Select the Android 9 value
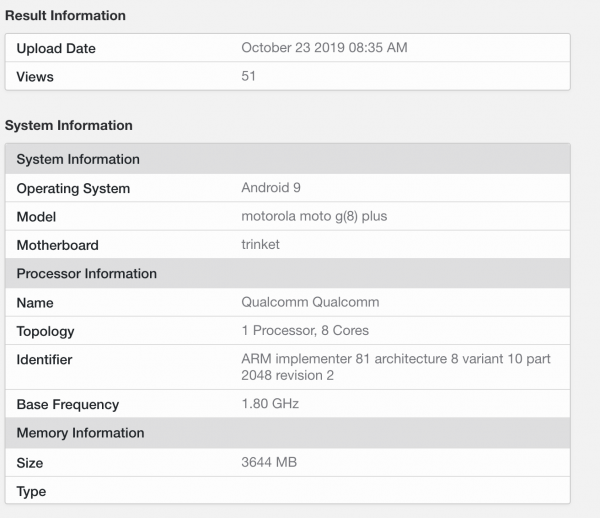The width and height of the screenshot is (600, 518). [x=273, y=188]
